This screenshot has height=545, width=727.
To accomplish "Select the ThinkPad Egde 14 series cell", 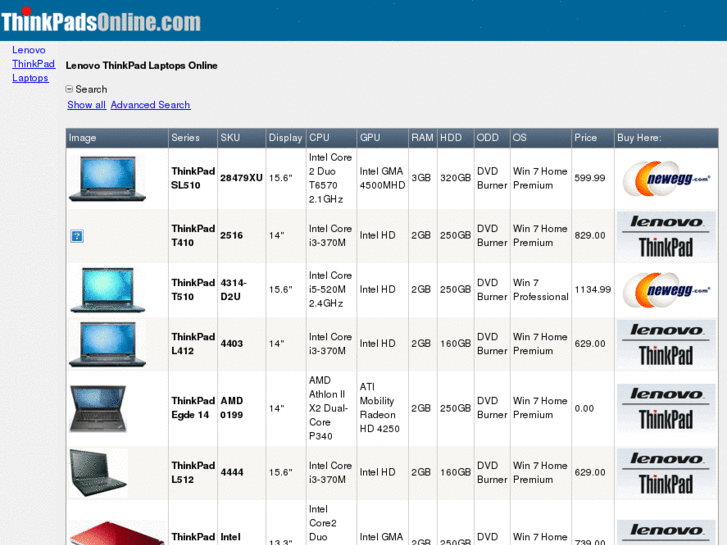I will click(193, 408).
